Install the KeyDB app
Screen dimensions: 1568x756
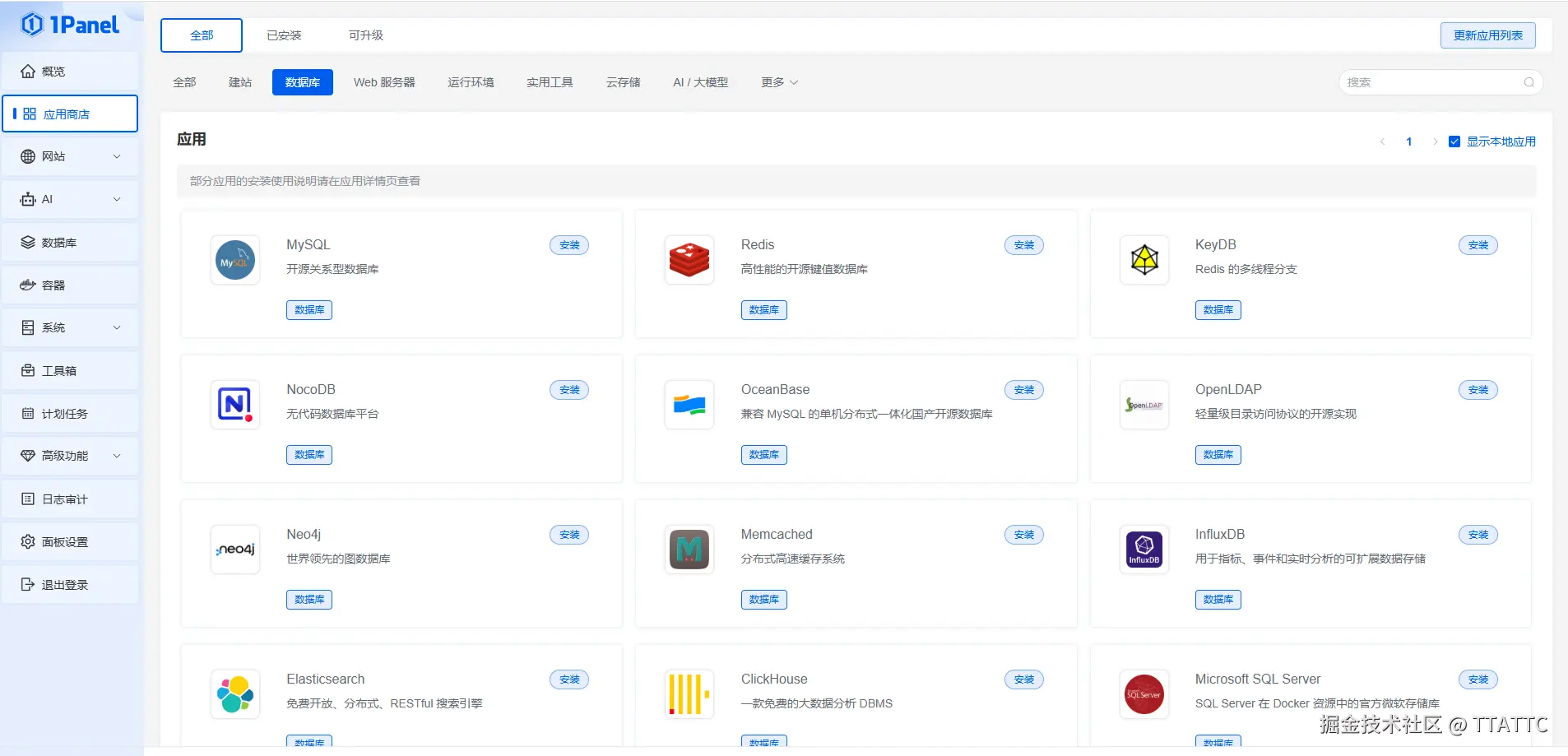[x=1478, y=245]
